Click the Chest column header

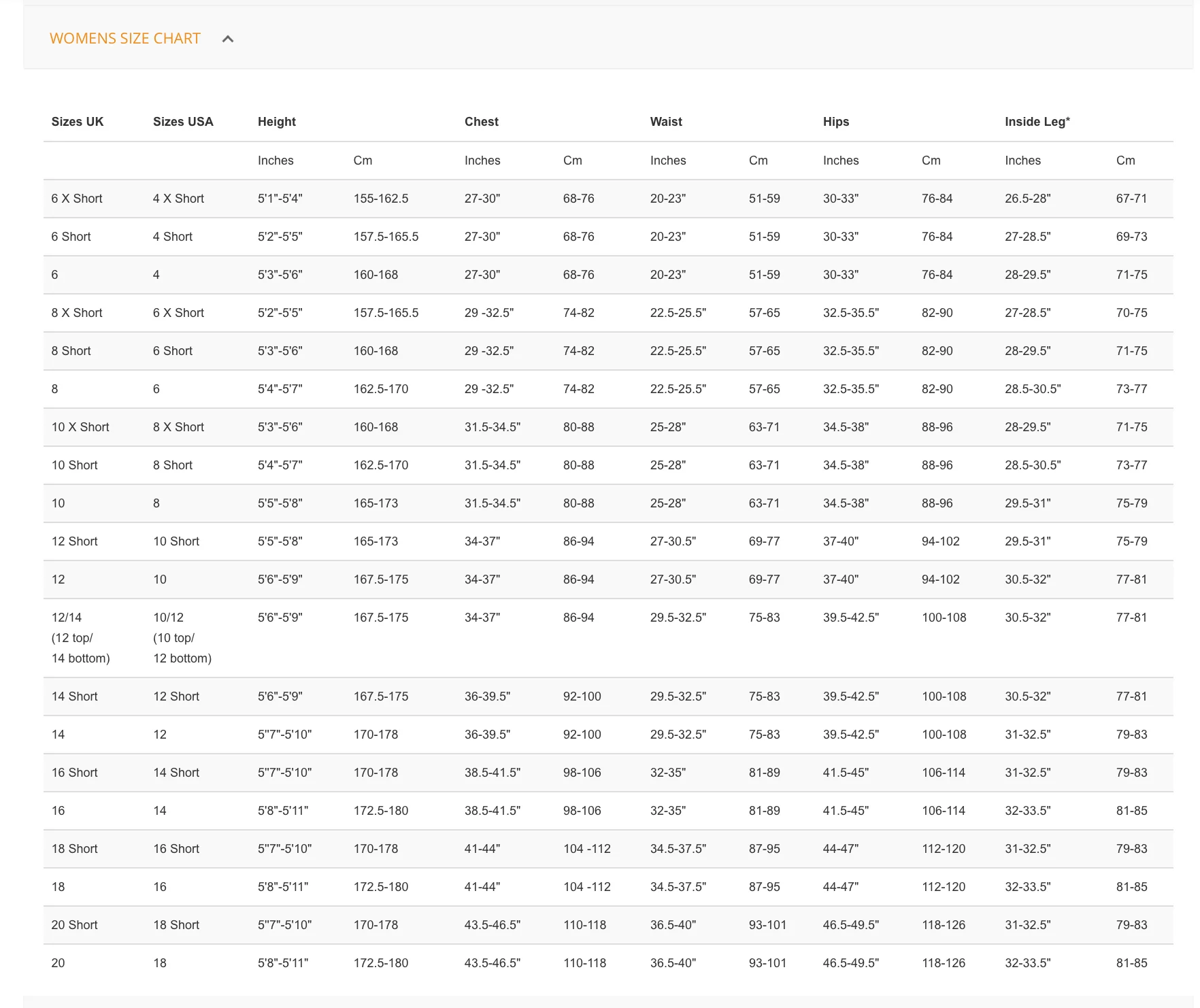[482, 122]
